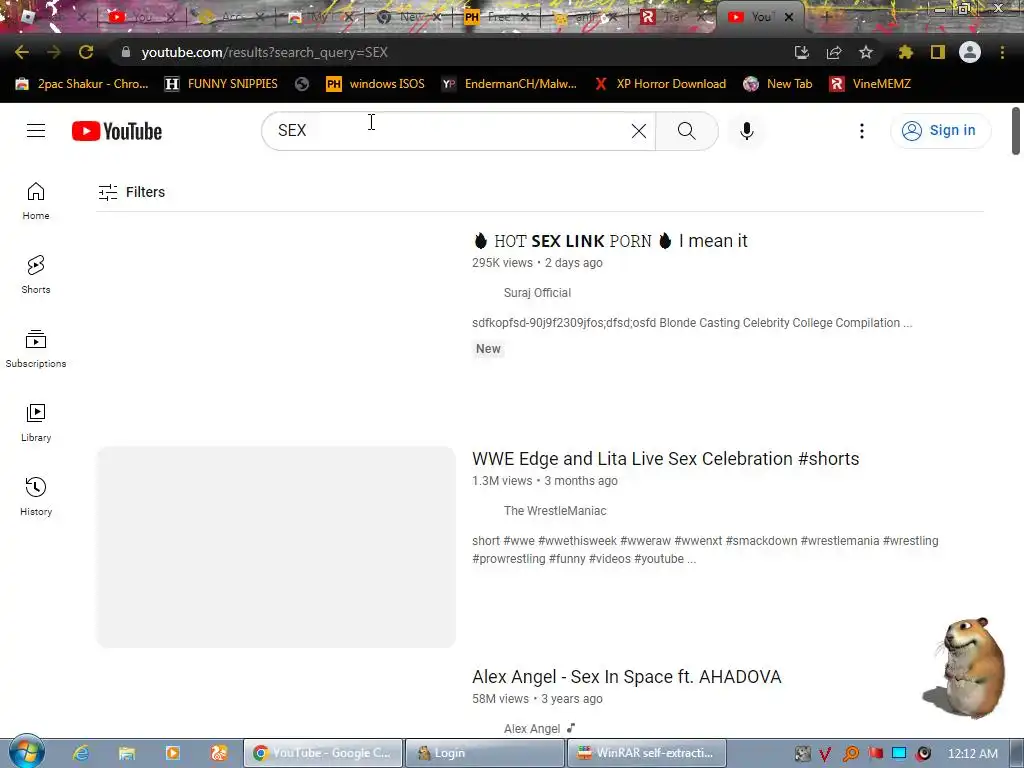
Task: Open the XP Horror Download bookmark
Action: (660, 84)
